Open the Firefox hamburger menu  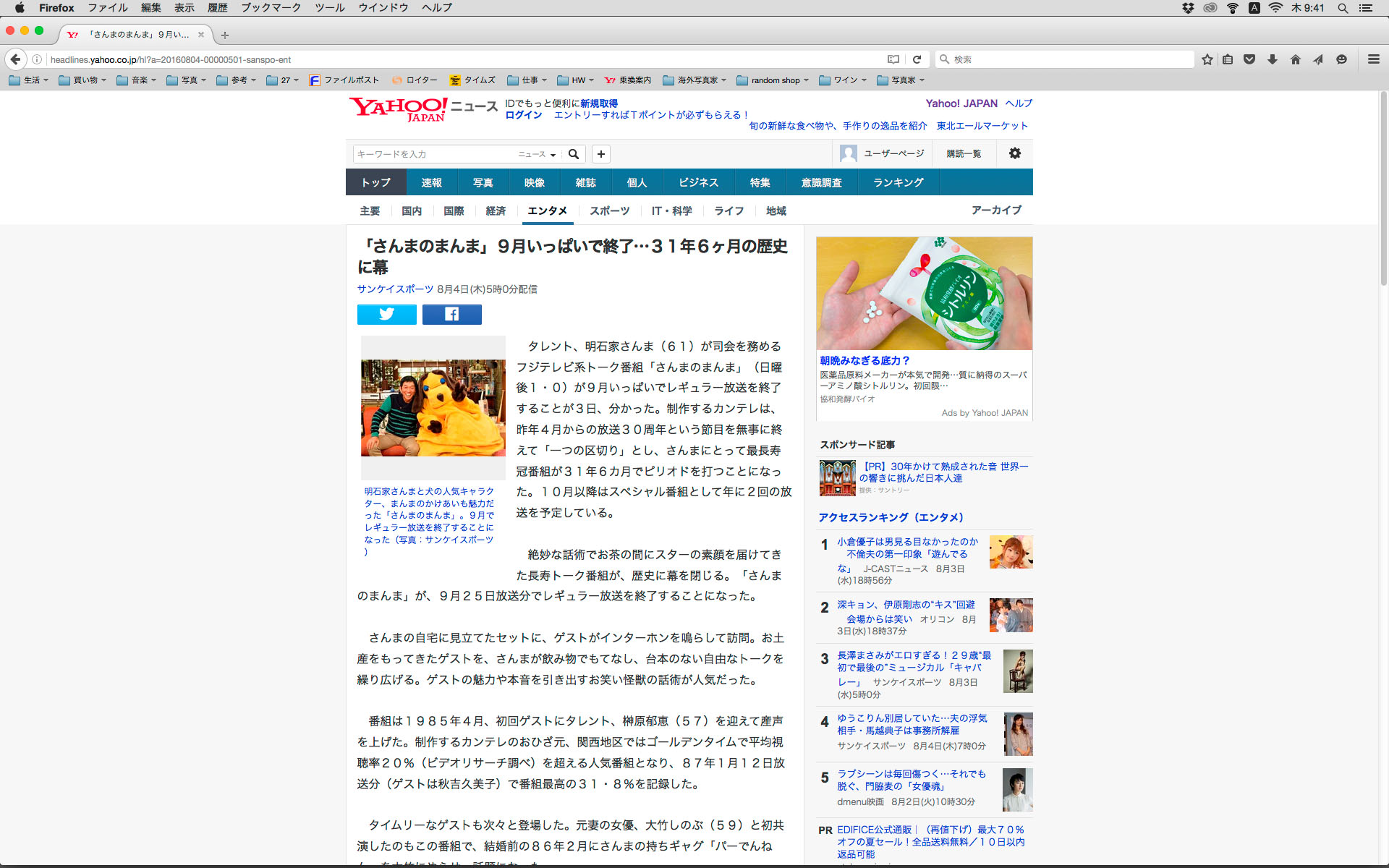coord(1373,59)
